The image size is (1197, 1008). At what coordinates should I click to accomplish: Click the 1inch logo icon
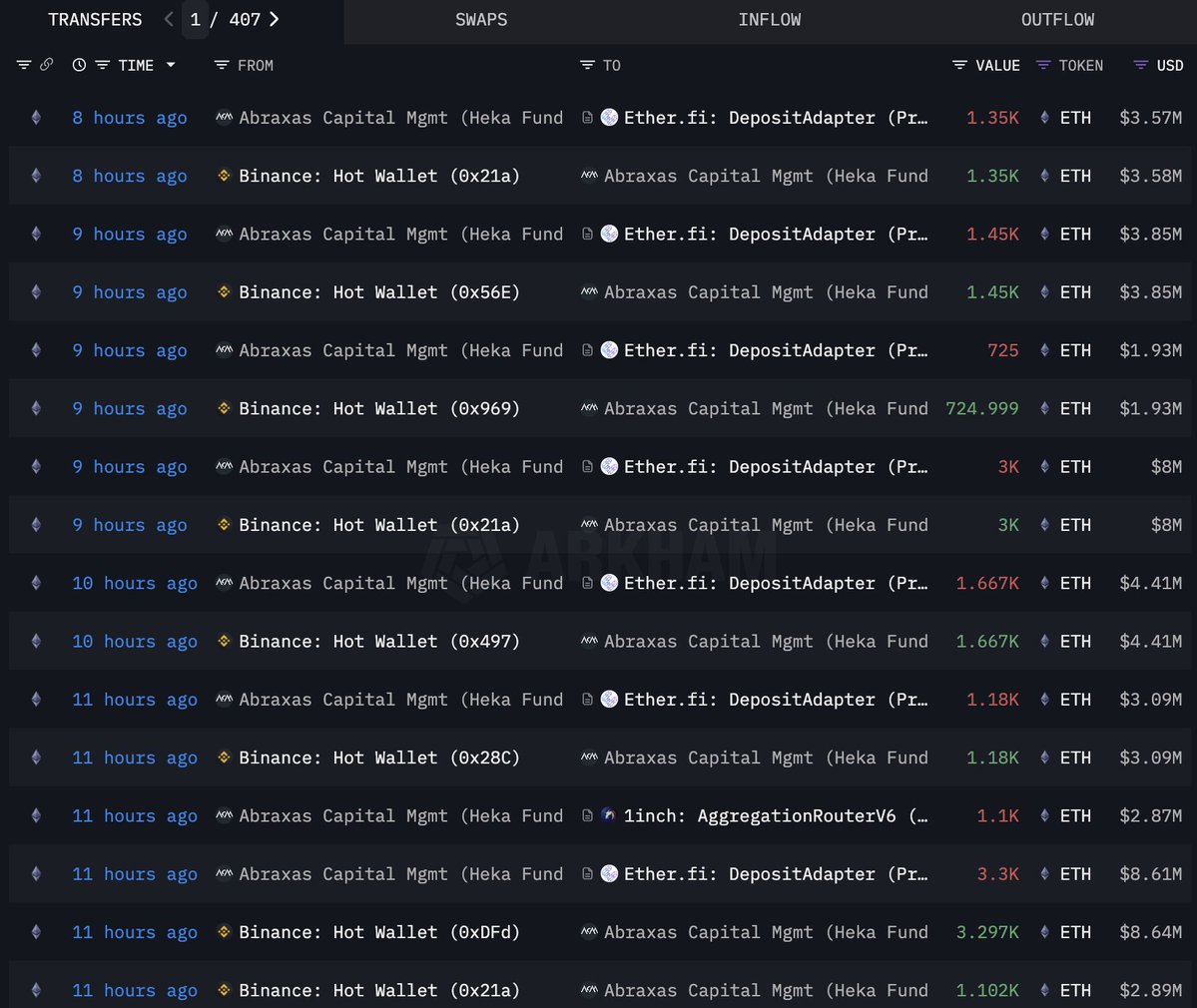coord(608,815)
